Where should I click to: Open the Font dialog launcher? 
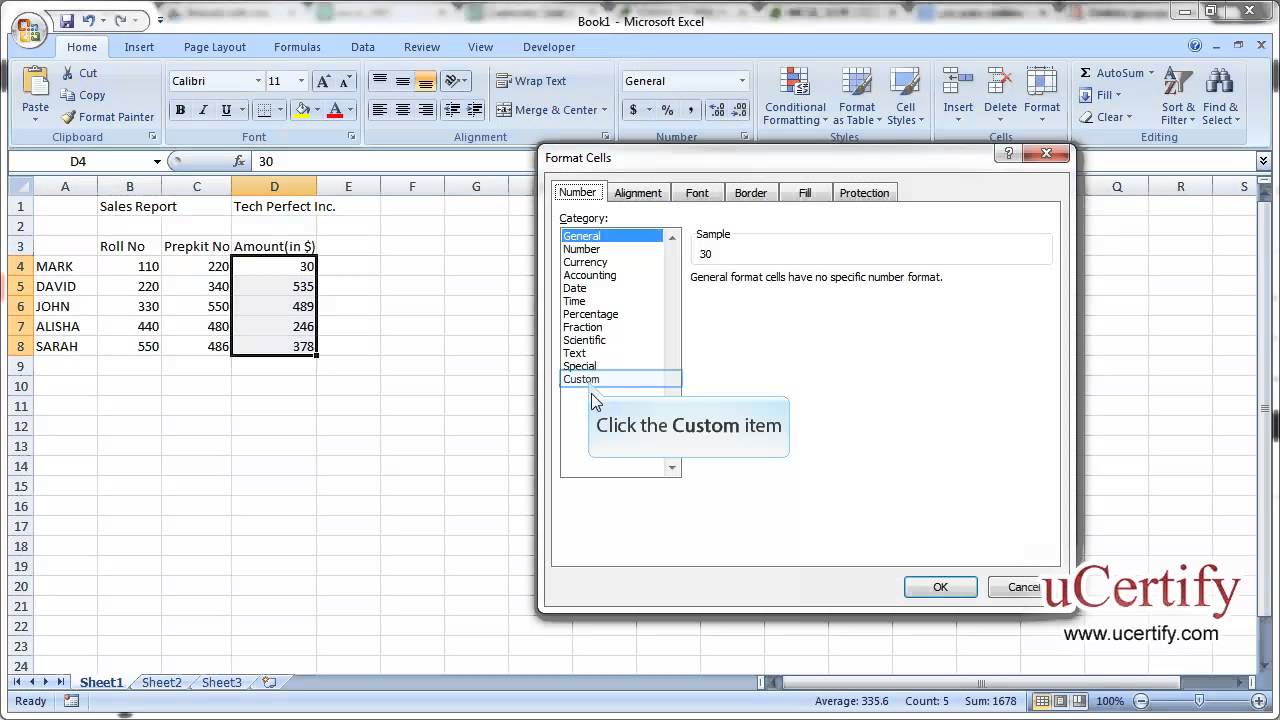click(x=351, y=136)
